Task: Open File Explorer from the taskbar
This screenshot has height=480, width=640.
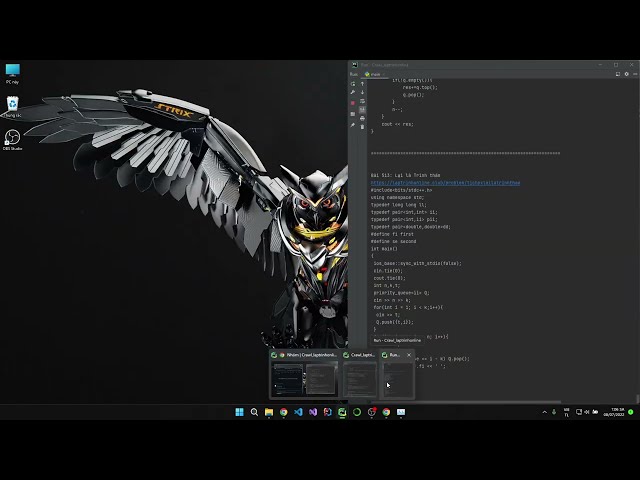Action: [269, 412]
